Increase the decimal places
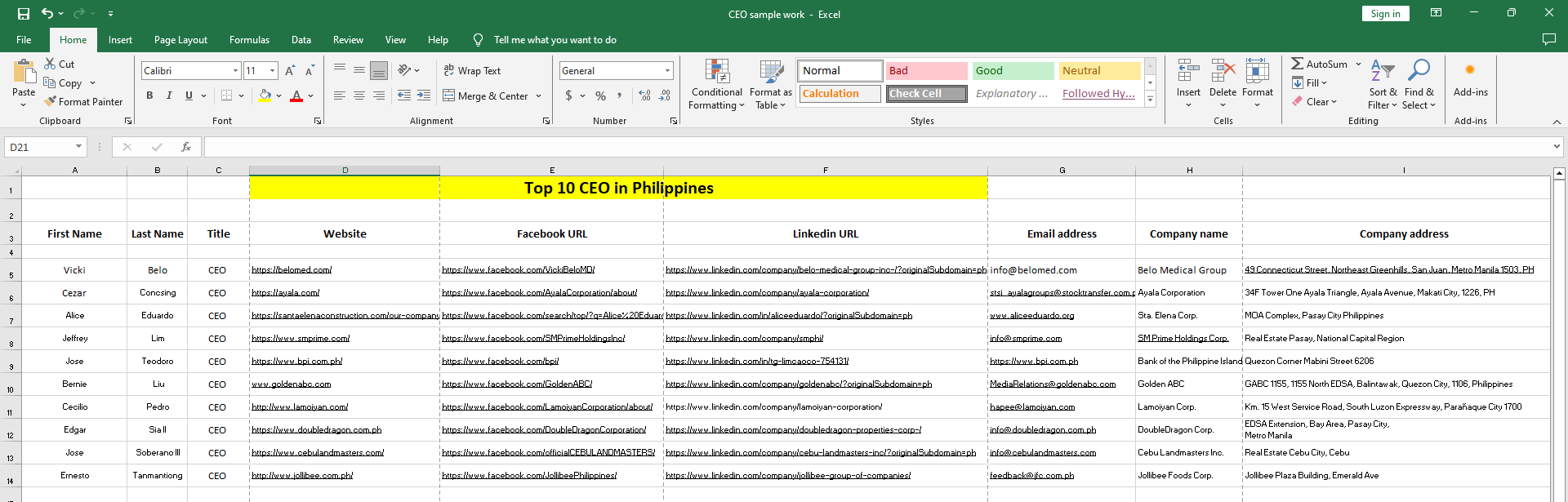 [645, 96]
